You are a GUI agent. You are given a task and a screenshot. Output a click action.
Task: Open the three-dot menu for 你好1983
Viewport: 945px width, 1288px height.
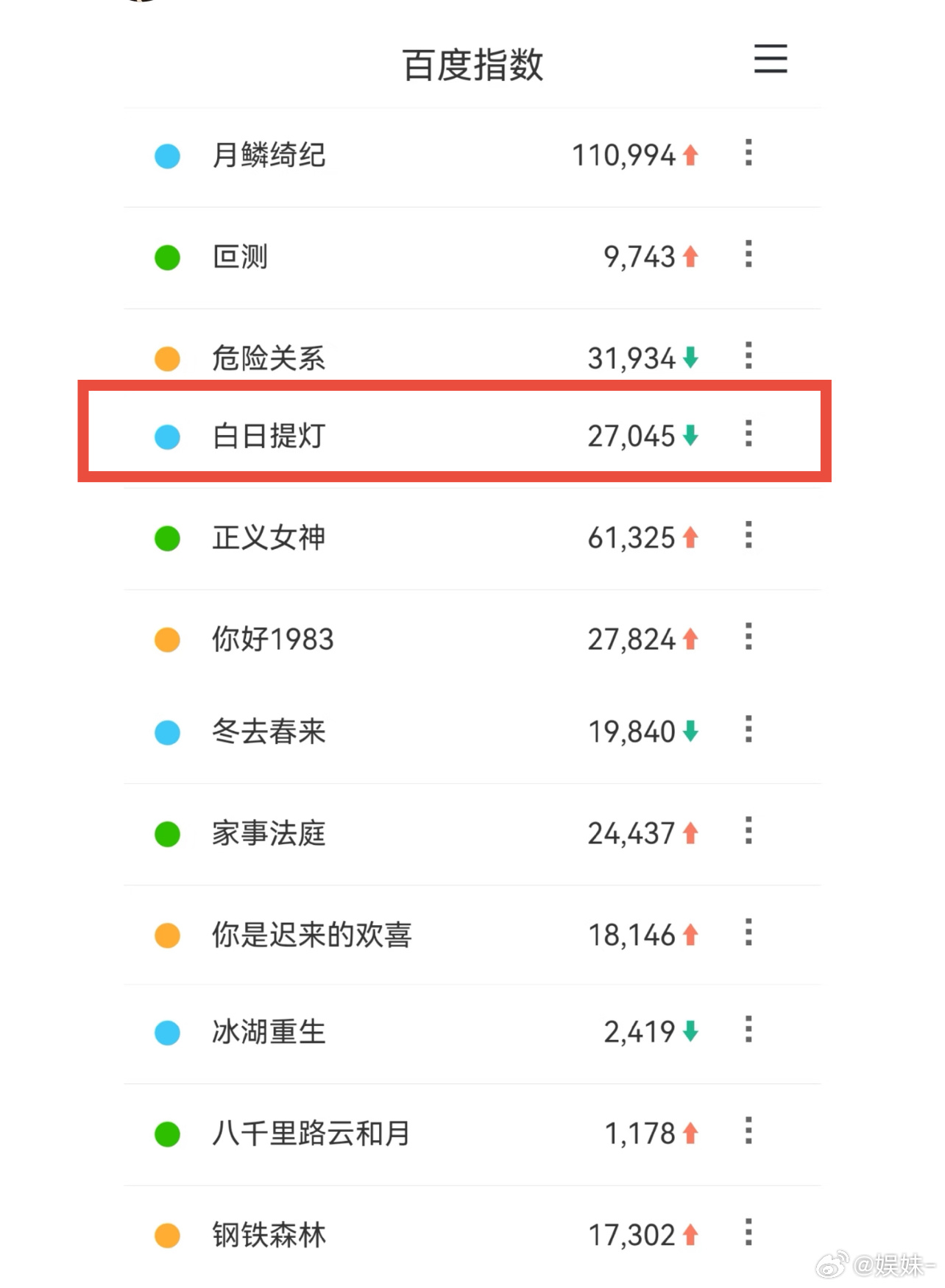click(x=748, y=638)
